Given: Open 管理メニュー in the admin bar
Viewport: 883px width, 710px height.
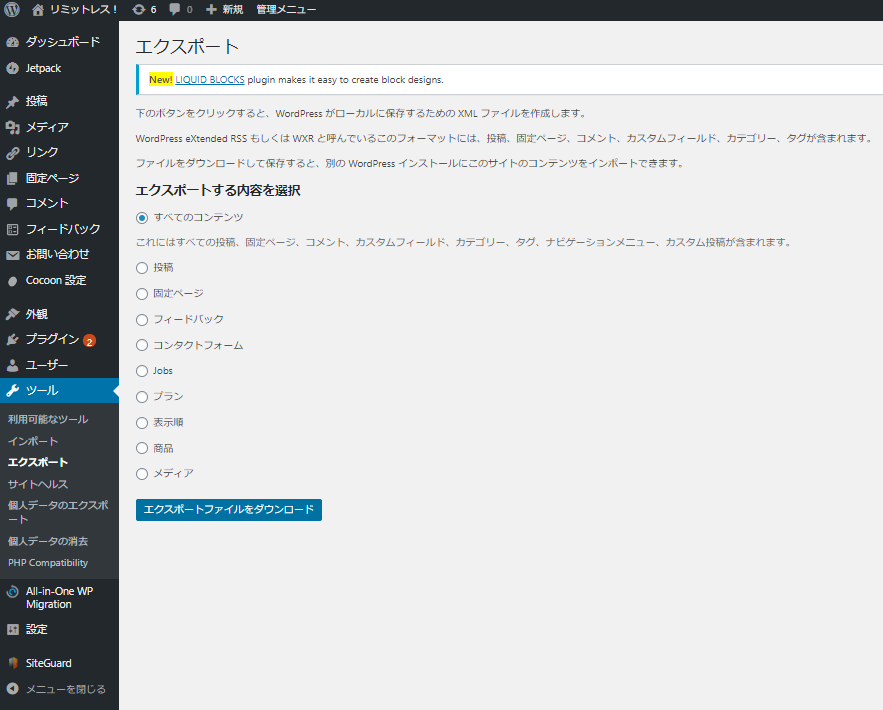Looking at the screenshot, I should pos(286,10).
